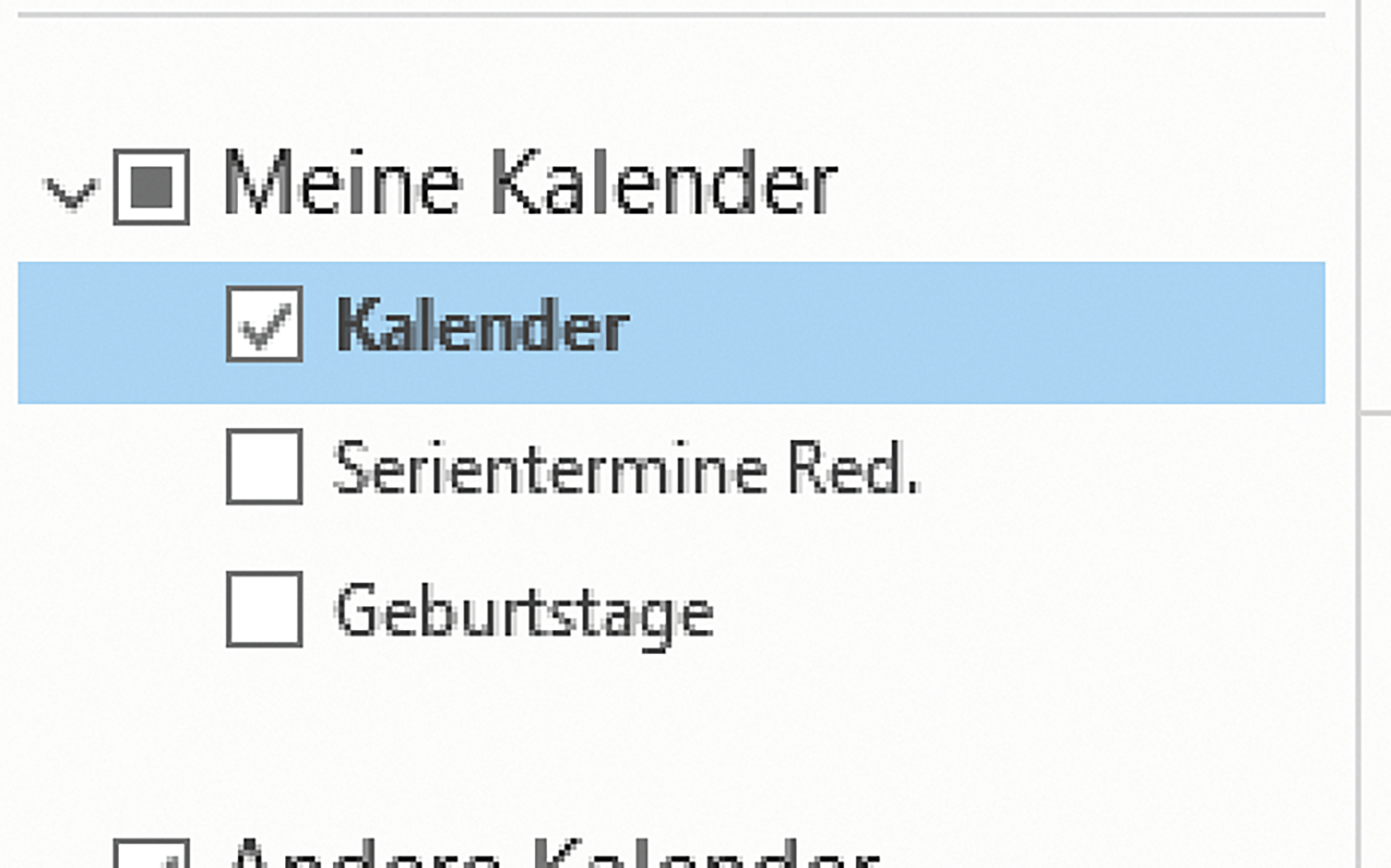The image size is (1391, 868).
Task: Select the Geburtstage calendar label
Action: 524,611
